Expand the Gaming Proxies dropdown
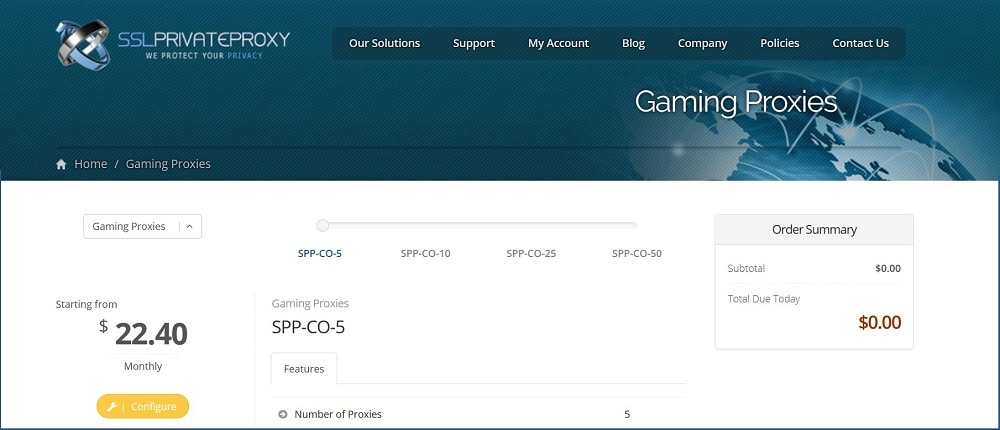The height and width of the screenshot is (430, 1000). (142, 226)
